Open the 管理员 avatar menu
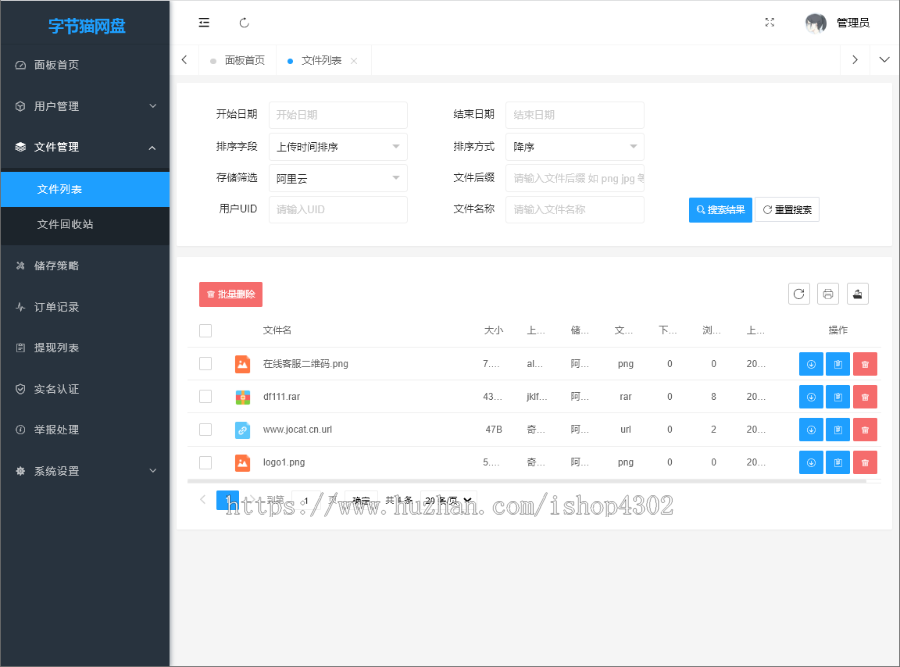 tap(837, 23)
